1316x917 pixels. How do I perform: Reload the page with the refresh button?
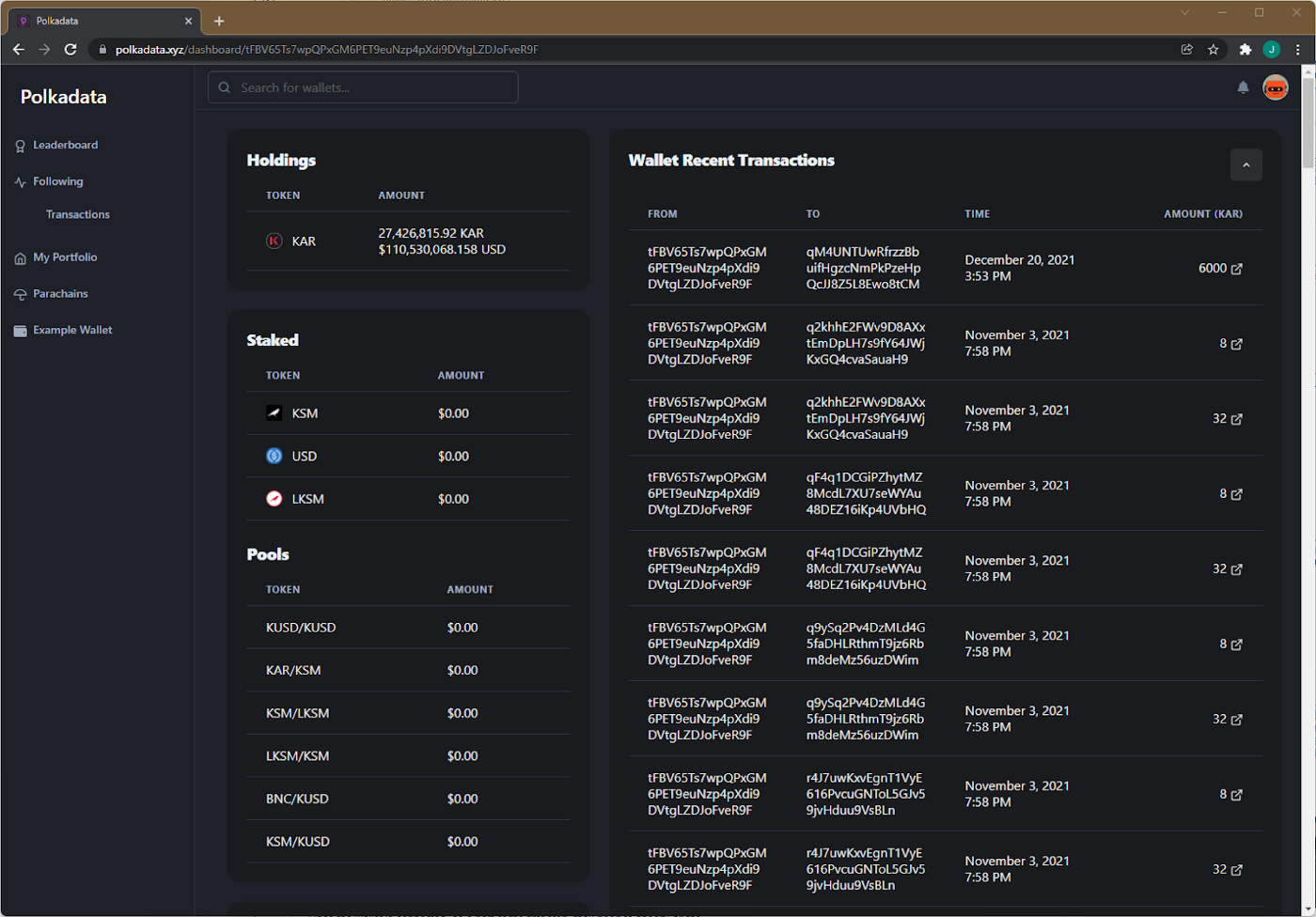pos(70,49)
